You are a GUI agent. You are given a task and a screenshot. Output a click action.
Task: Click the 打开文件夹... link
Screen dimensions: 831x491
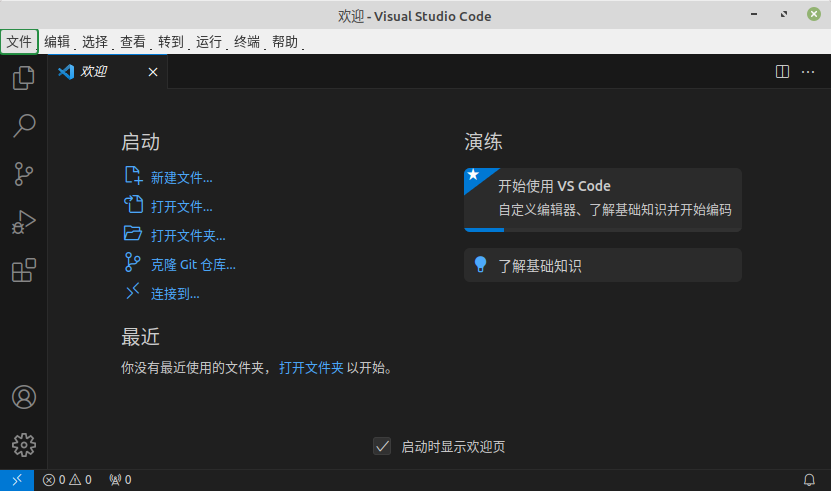tap(188, 235)
